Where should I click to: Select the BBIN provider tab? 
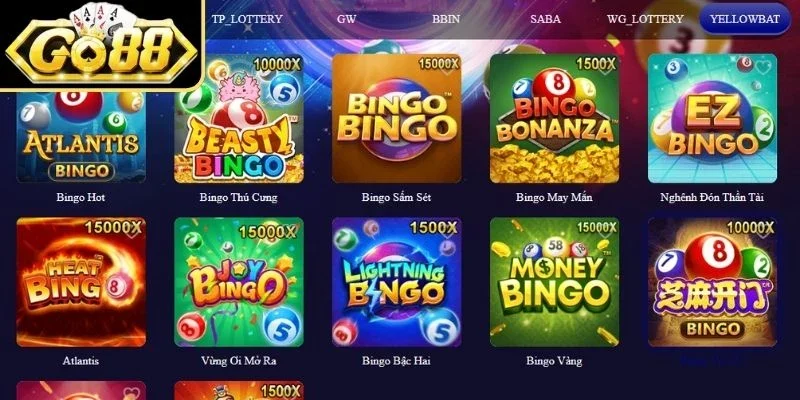[446, 19]
